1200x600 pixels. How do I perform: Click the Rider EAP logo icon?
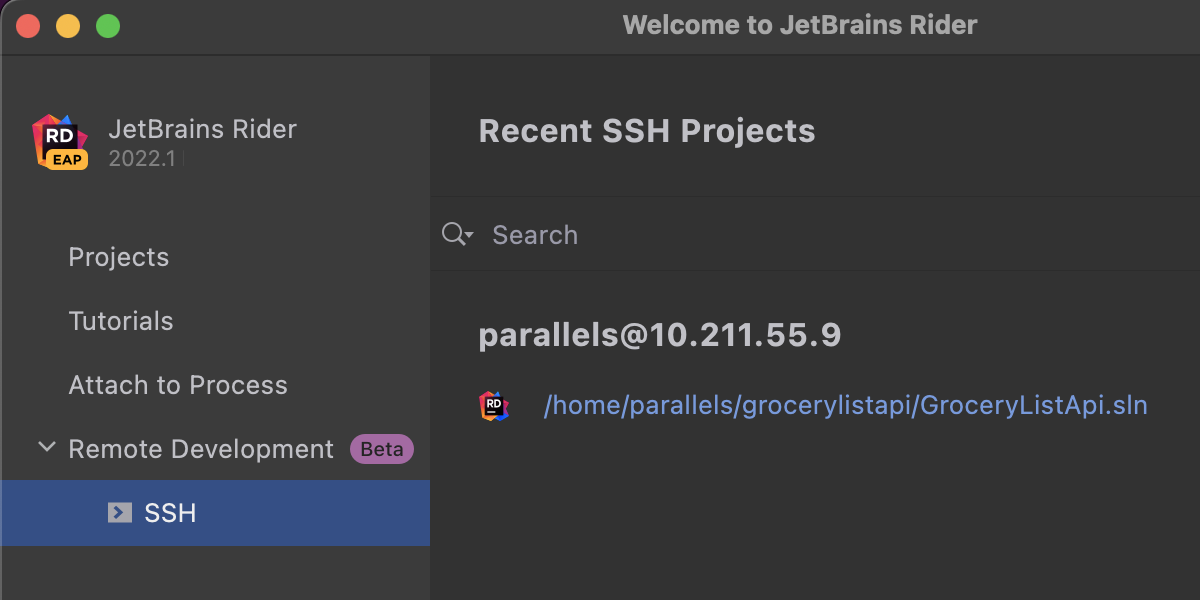(x=60, y=142)
